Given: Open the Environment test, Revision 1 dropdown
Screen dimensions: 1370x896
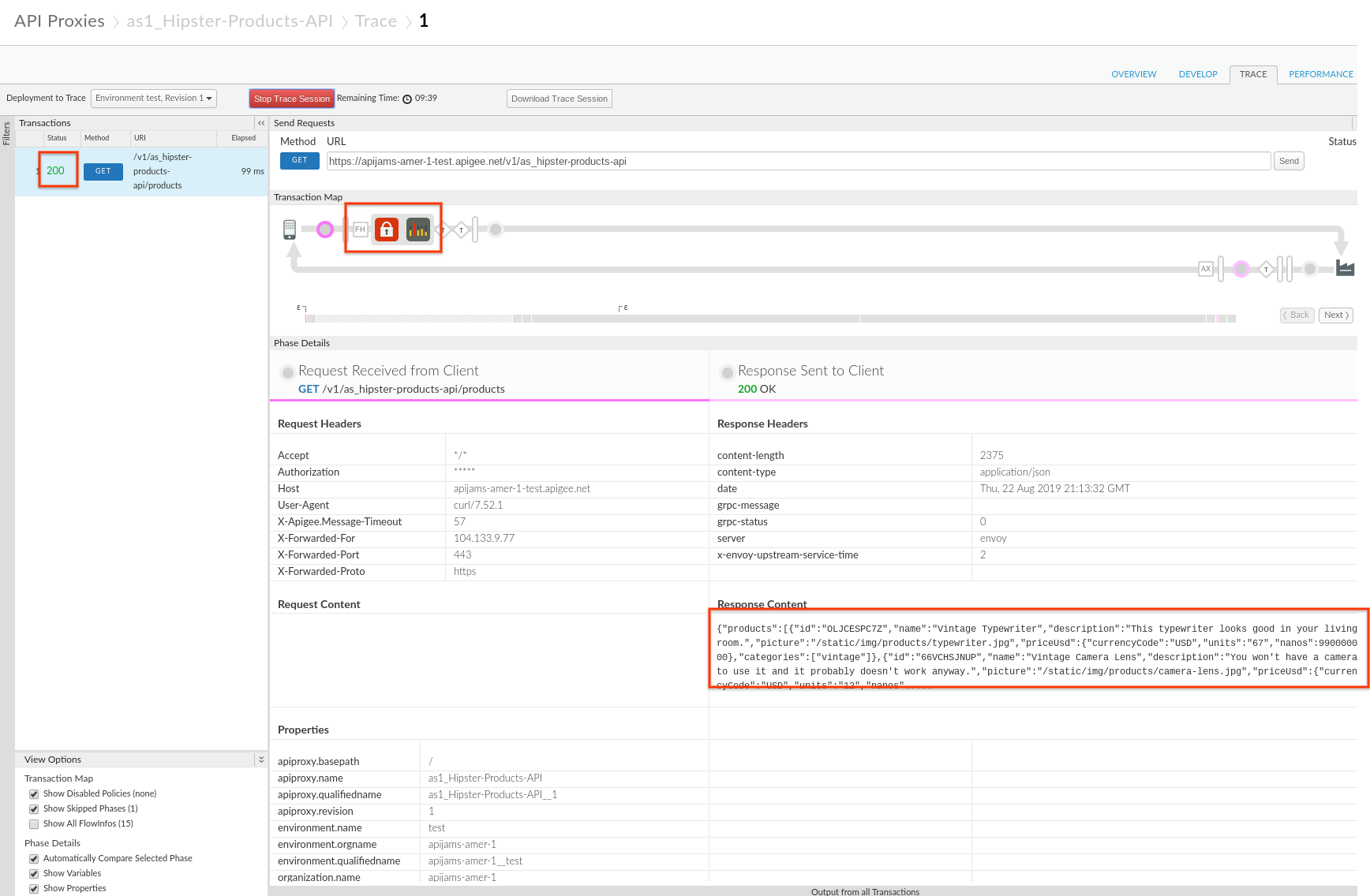Looking at the screenshot, I should [x=154, y=99].
